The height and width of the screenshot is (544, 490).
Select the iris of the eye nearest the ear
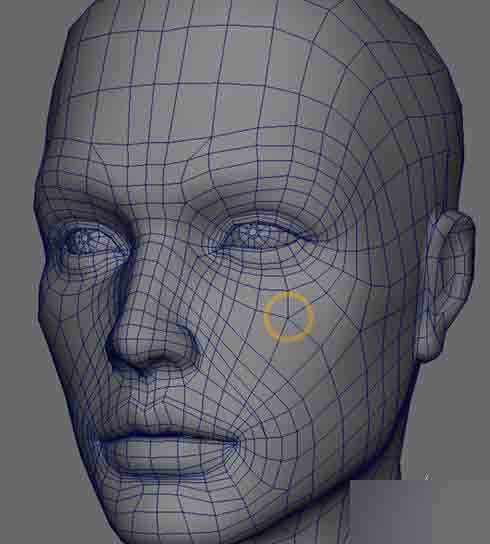[254, 233]
